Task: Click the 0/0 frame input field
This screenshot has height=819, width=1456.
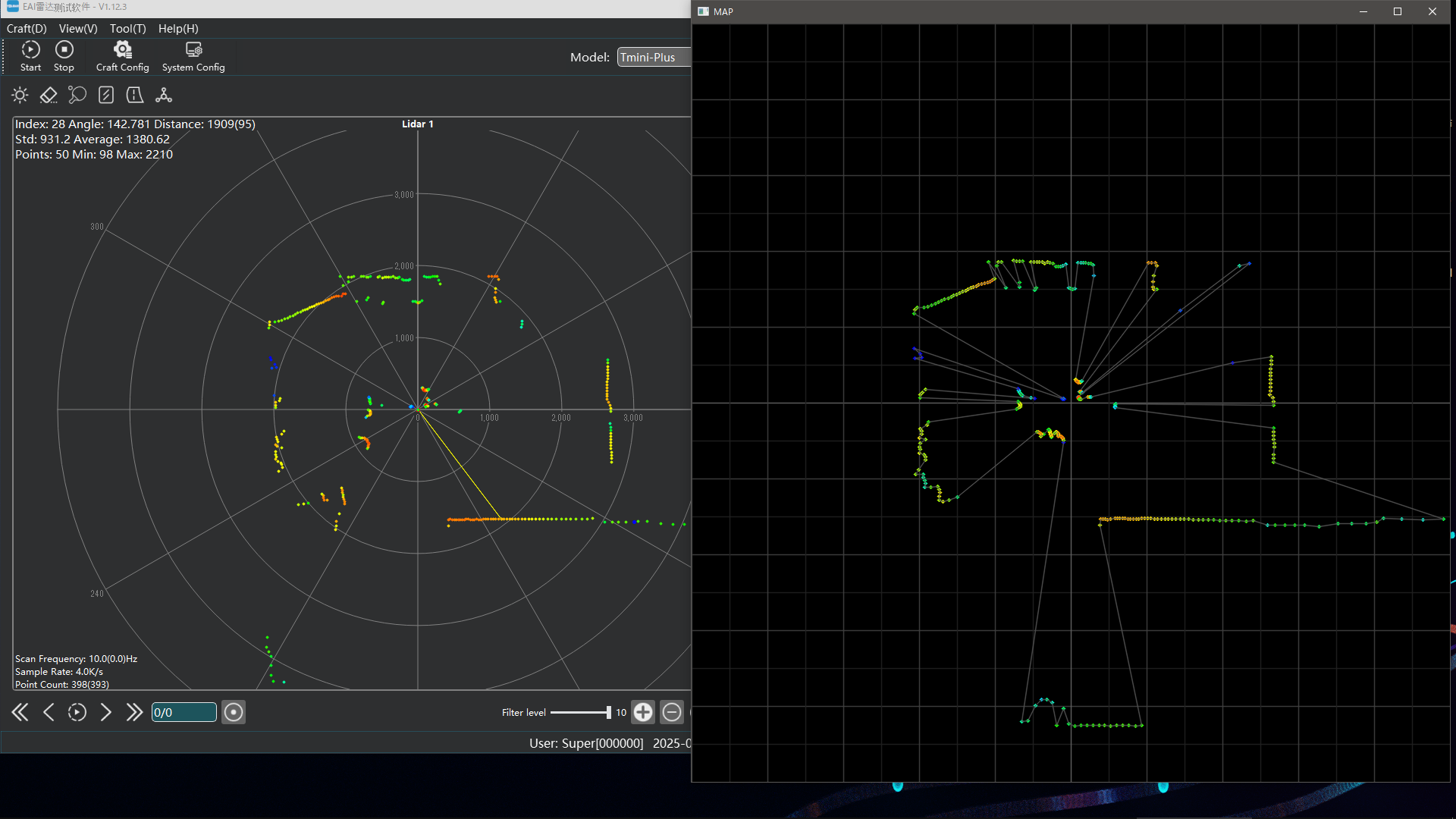Action: coord(184,712)
